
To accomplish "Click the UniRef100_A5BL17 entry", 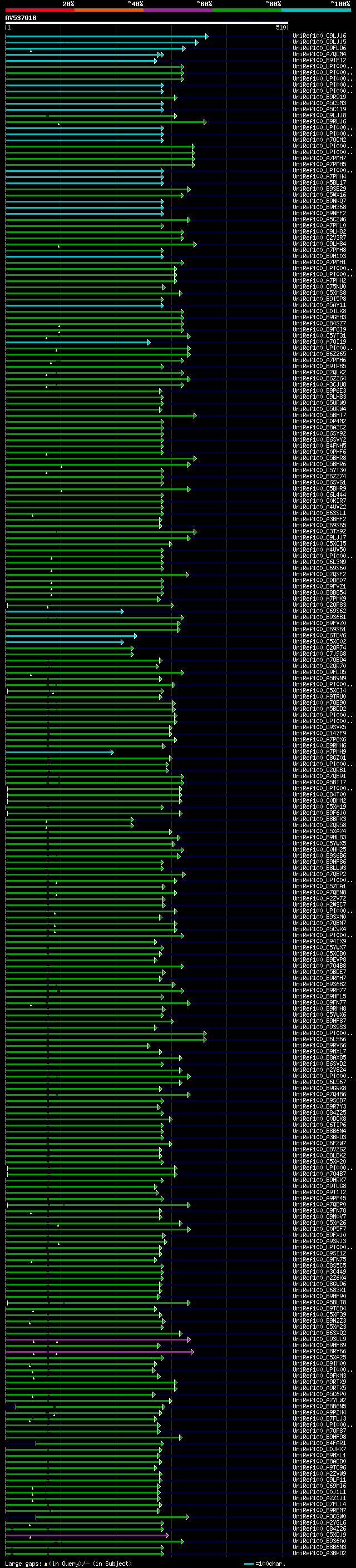I will (x=319, y=183).
